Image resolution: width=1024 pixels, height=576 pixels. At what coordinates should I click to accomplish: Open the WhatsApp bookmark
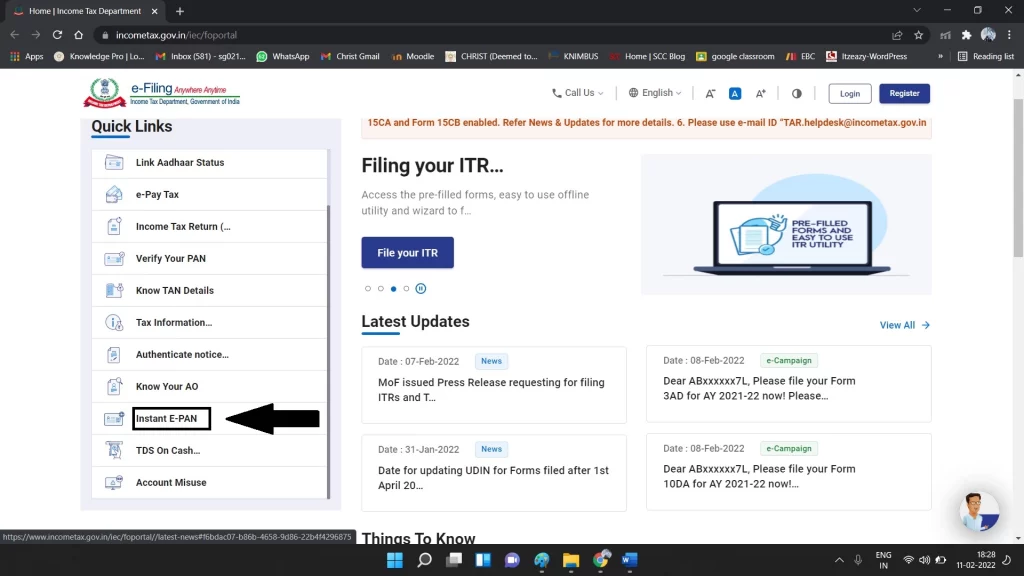283,57
